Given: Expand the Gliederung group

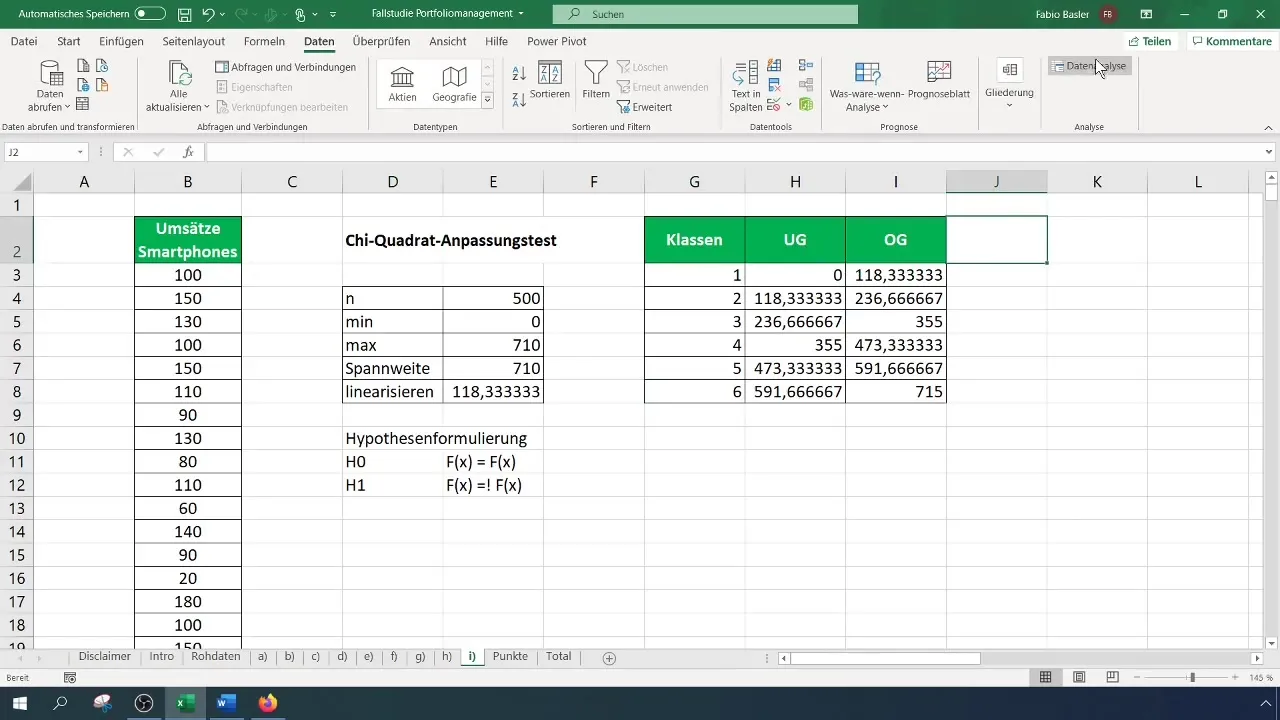Looking at the screenshot, I should (1009, 84).
